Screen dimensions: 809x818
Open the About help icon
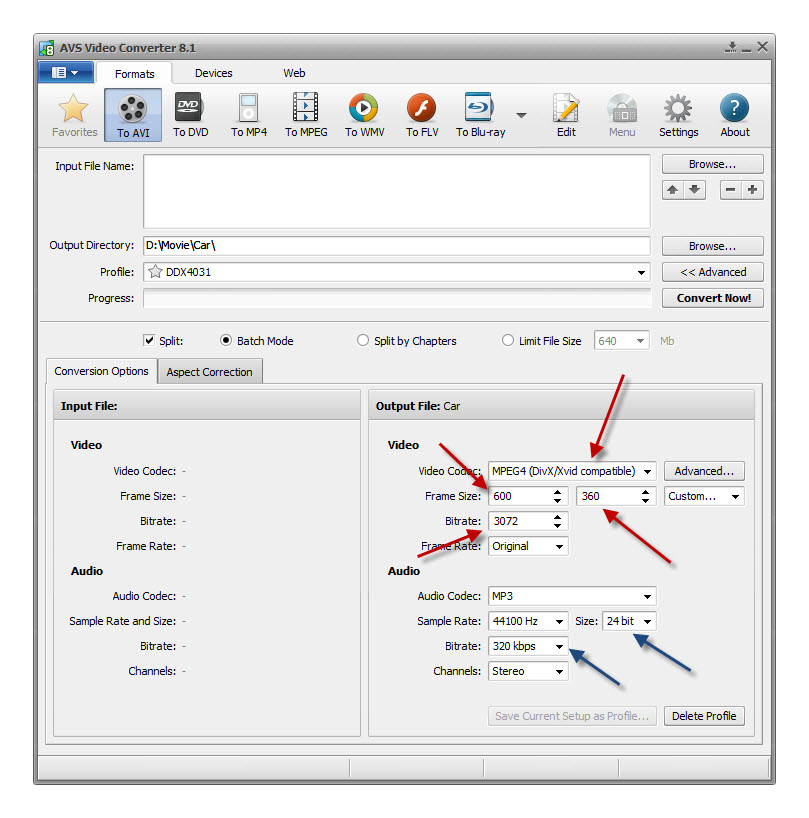click(x=734, y=115)
